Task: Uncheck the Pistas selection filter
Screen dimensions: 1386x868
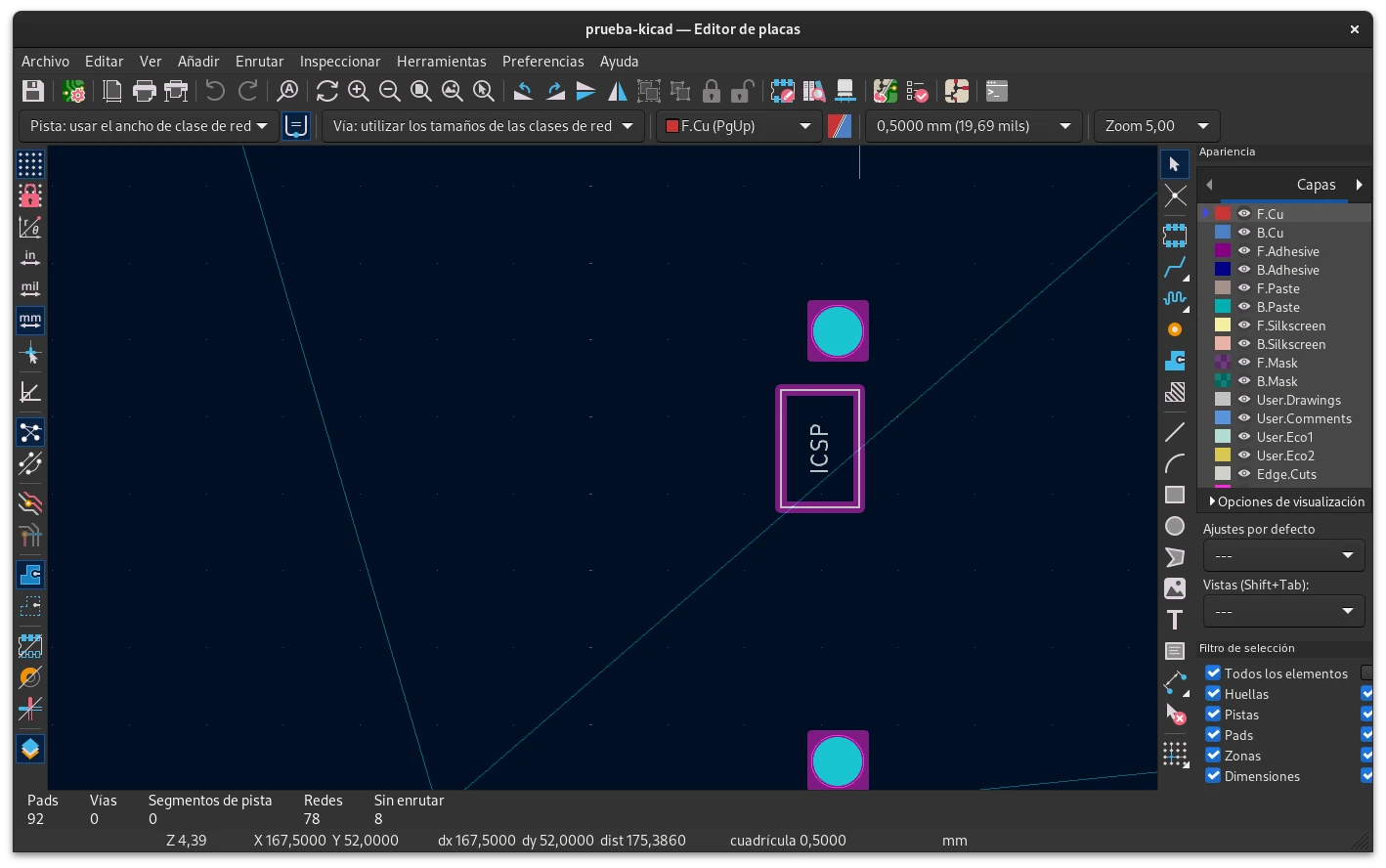Action: pos(1213,715)
